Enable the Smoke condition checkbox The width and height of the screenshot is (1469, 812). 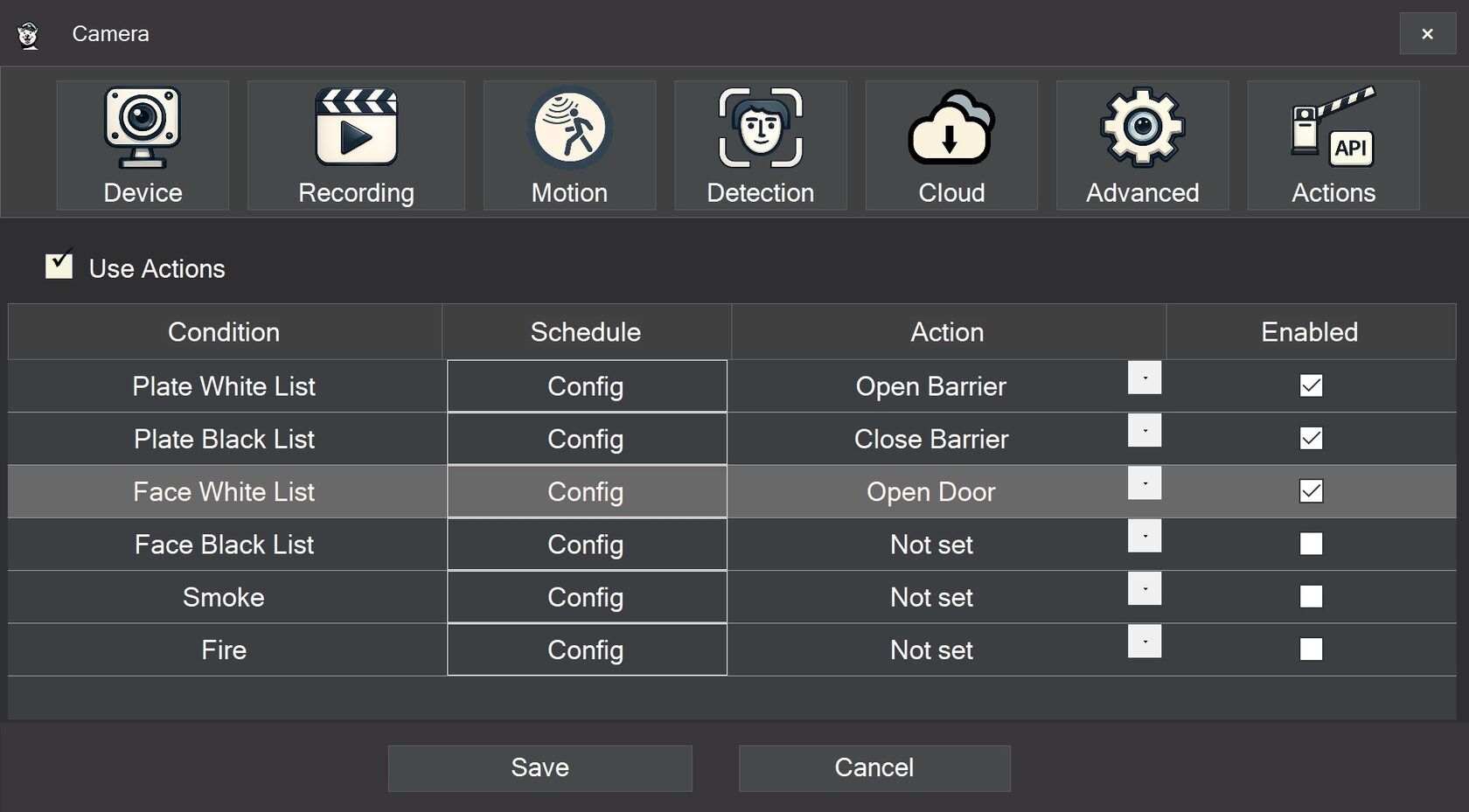tap(1311, 597)
